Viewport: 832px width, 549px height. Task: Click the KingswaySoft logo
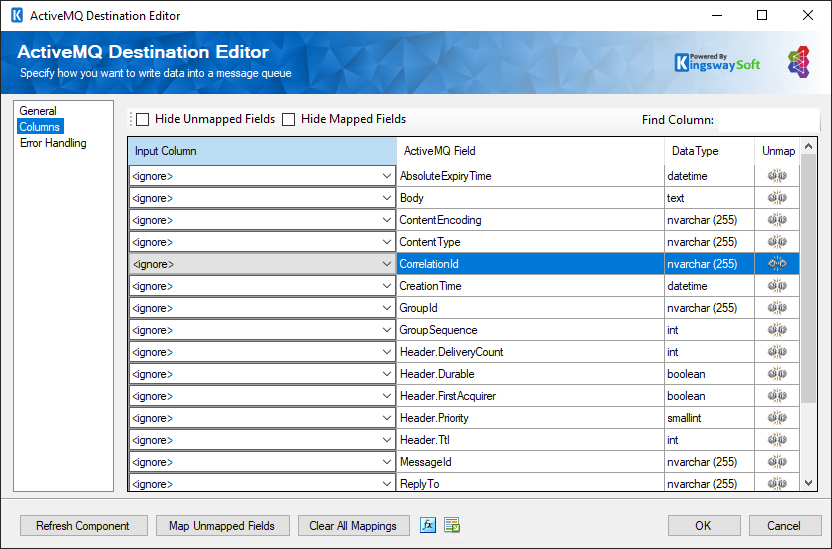coord(717,63)
